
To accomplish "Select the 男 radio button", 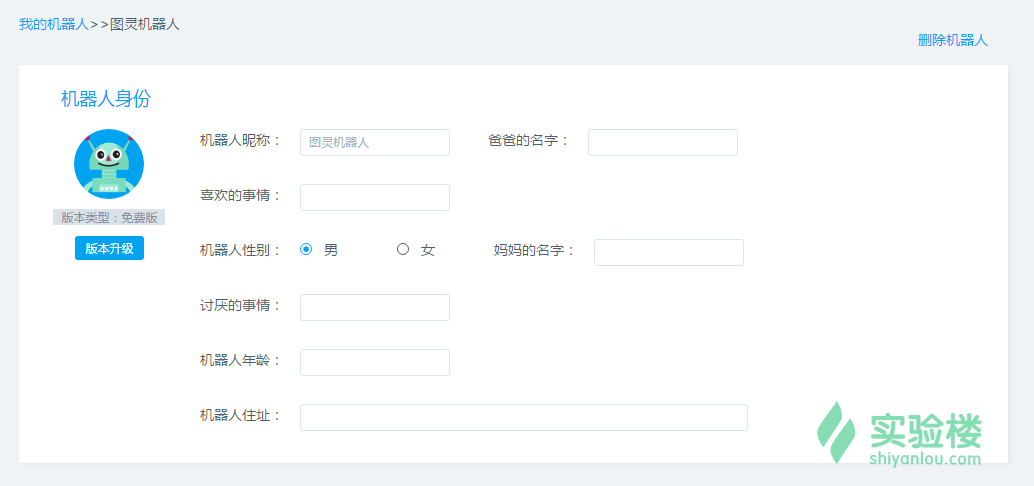I will point(306,250).
